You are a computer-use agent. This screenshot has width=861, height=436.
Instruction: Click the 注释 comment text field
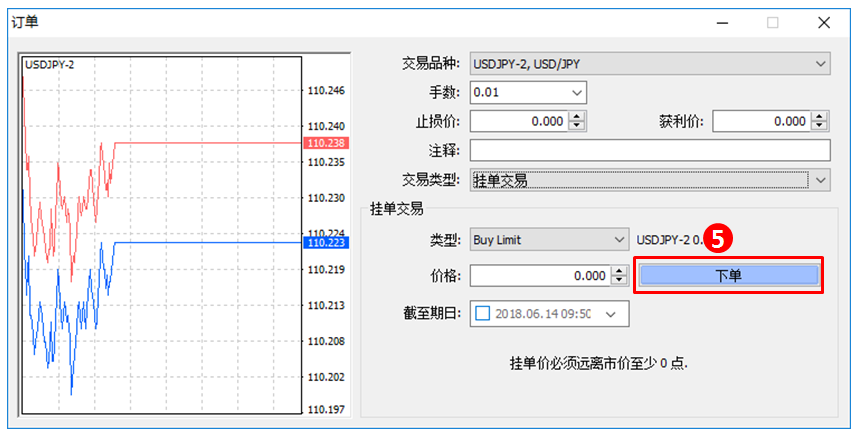pos(649,151)
